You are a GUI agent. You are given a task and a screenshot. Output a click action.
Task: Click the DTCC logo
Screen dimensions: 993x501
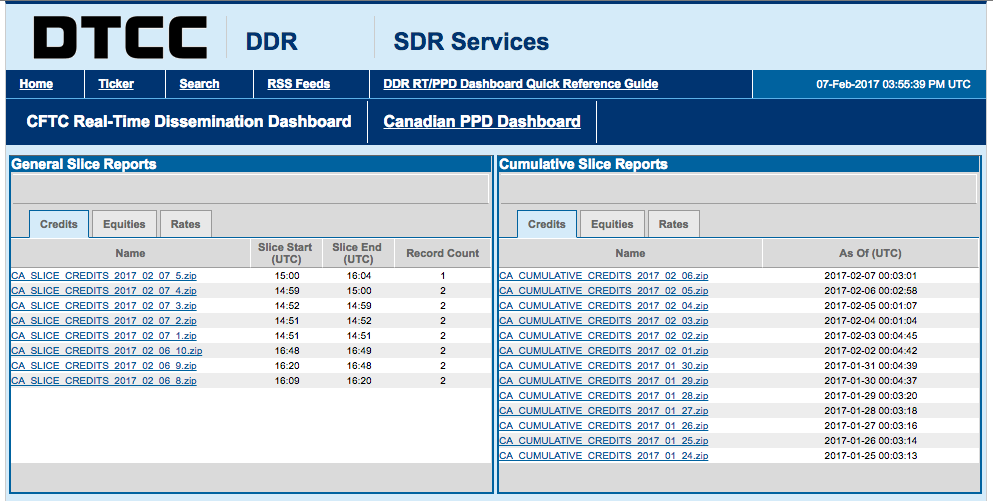(x=120, y=38)
